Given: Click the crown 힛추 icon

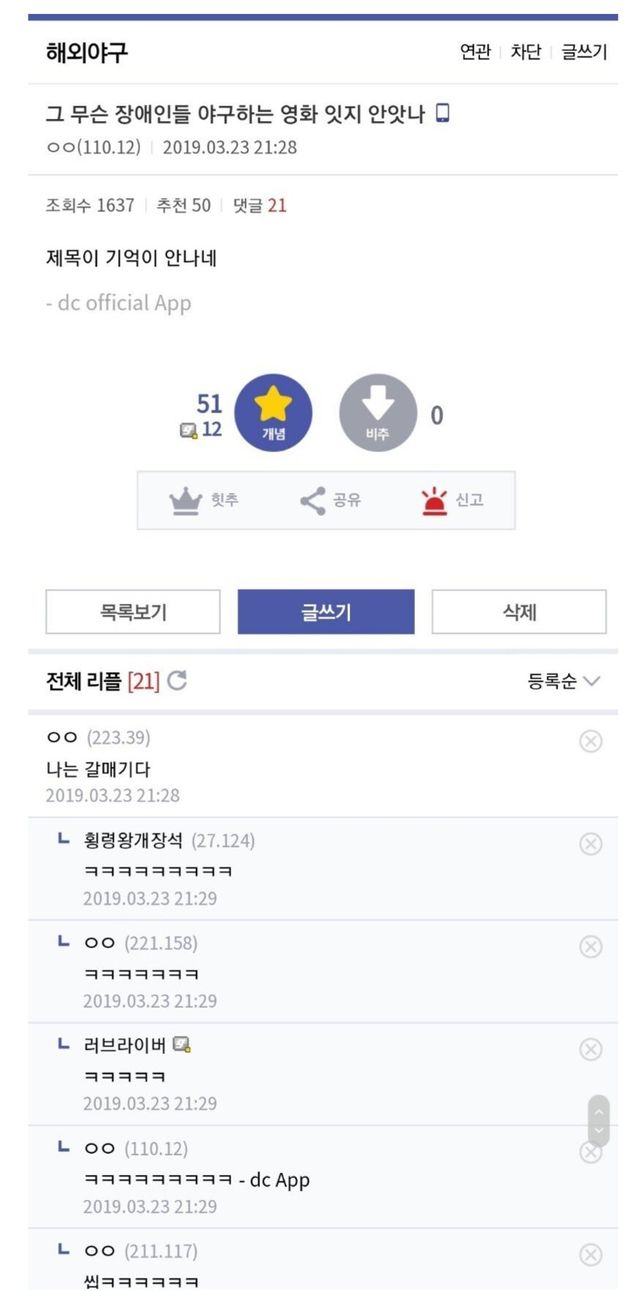Looking at the screenshot, I should 185,500.
